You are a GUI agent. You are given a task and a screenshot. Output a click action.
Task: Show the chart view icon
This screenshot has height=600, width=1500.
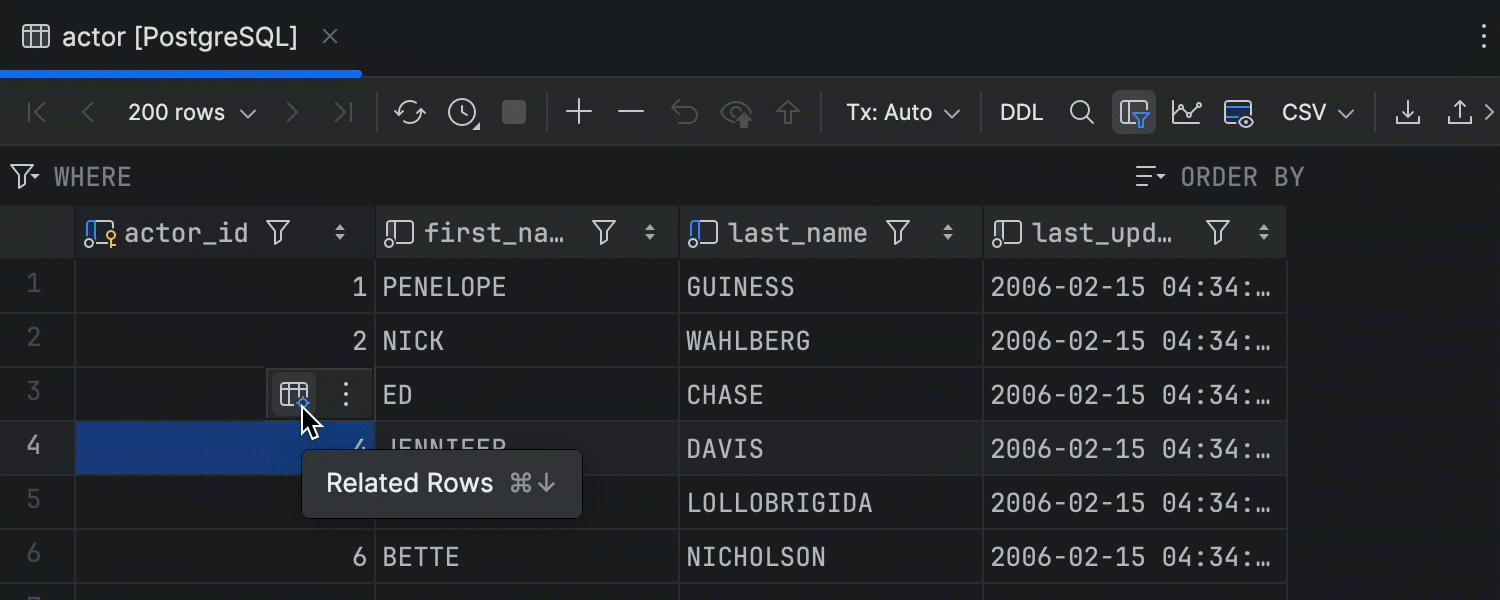coord(1186,113)
